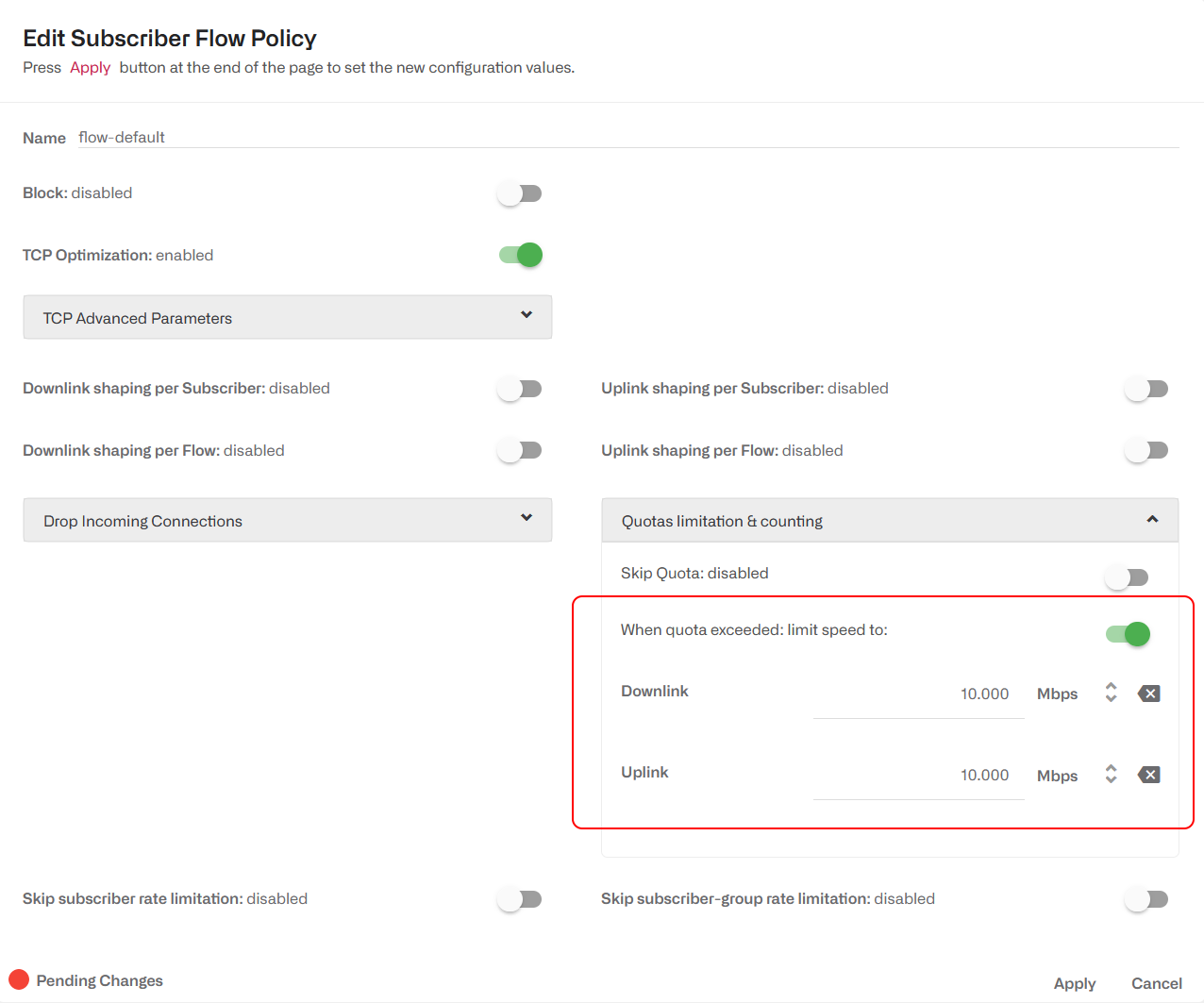The image size is (1204, 1003).
Task: Expand TCP Advanced Parameters section
Action: 288,317
